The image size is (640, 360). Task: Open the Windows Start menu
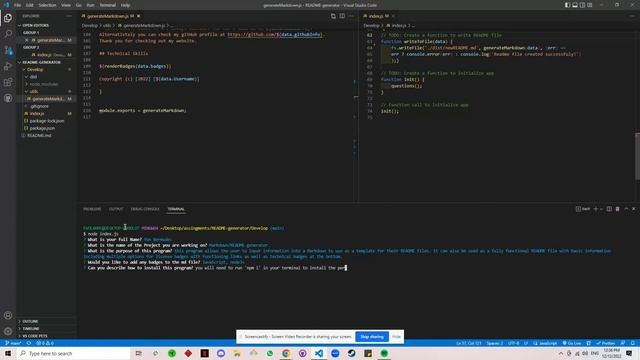click(x=8, y=353)
